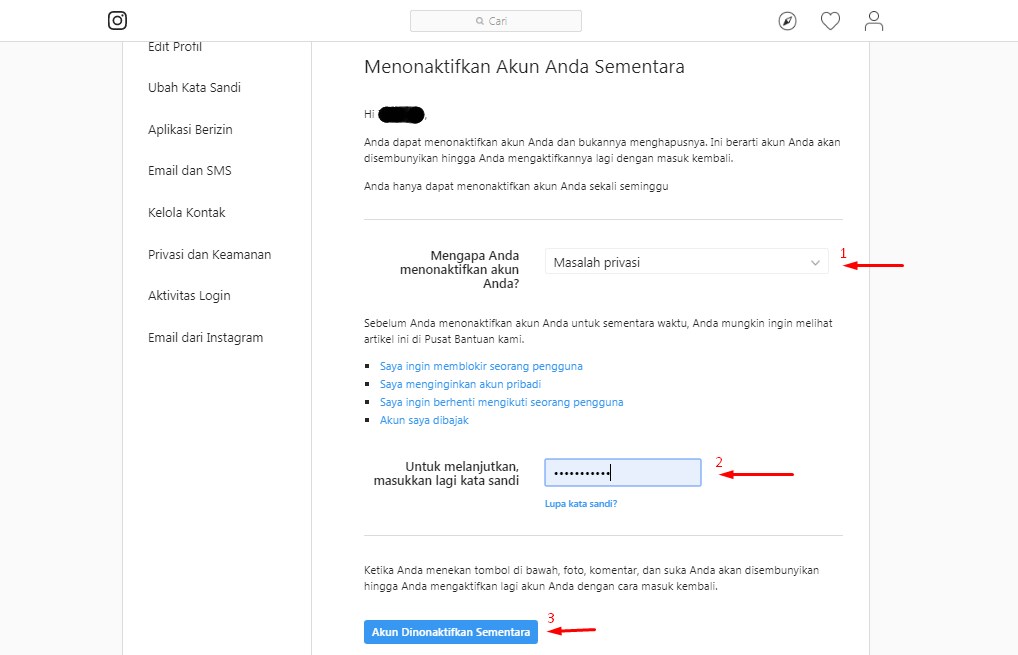The image size is (1018, 655).
Task: Go to Aplikasi Berizin section
Action: [190, 129]
